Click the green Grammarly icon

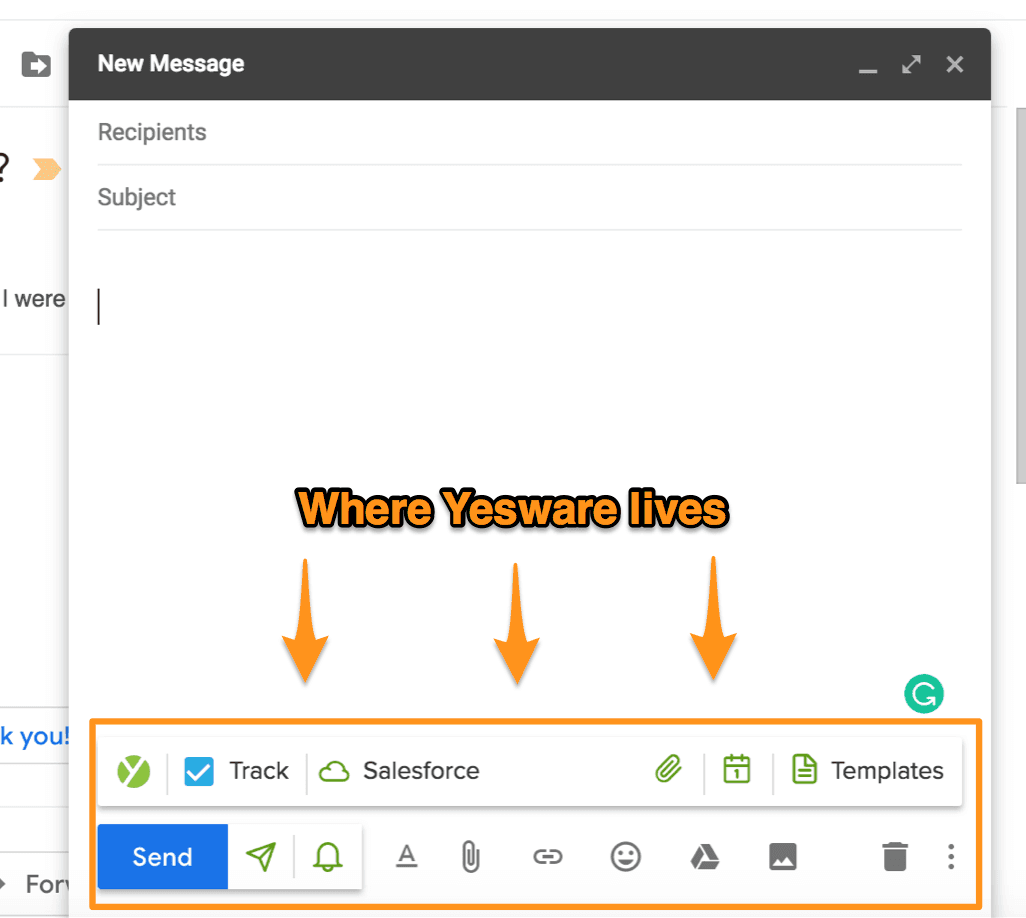[x=924, y=694]
